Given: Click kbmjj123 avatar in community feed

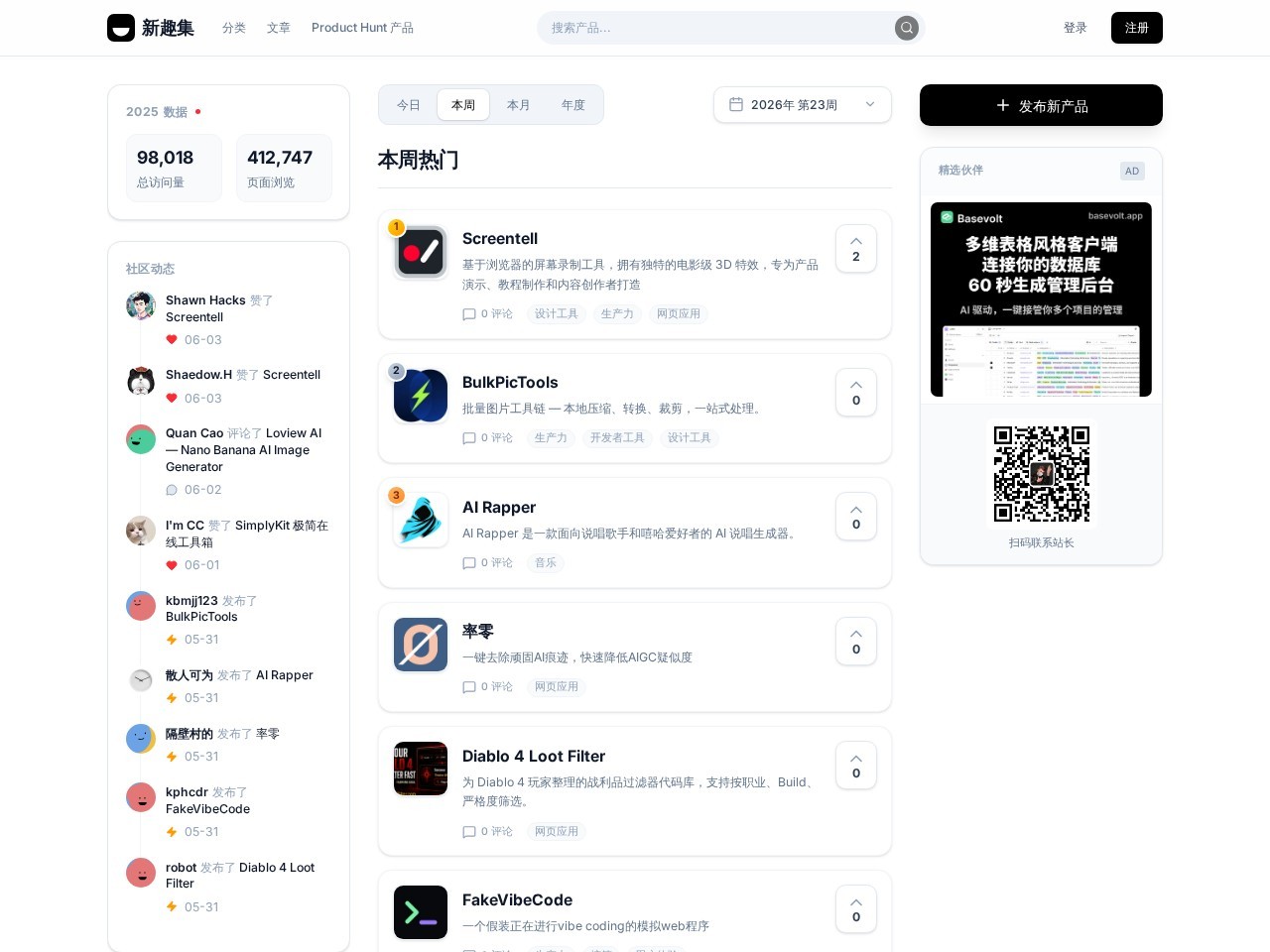Looking at the screenshot, I should pos(141,606).
